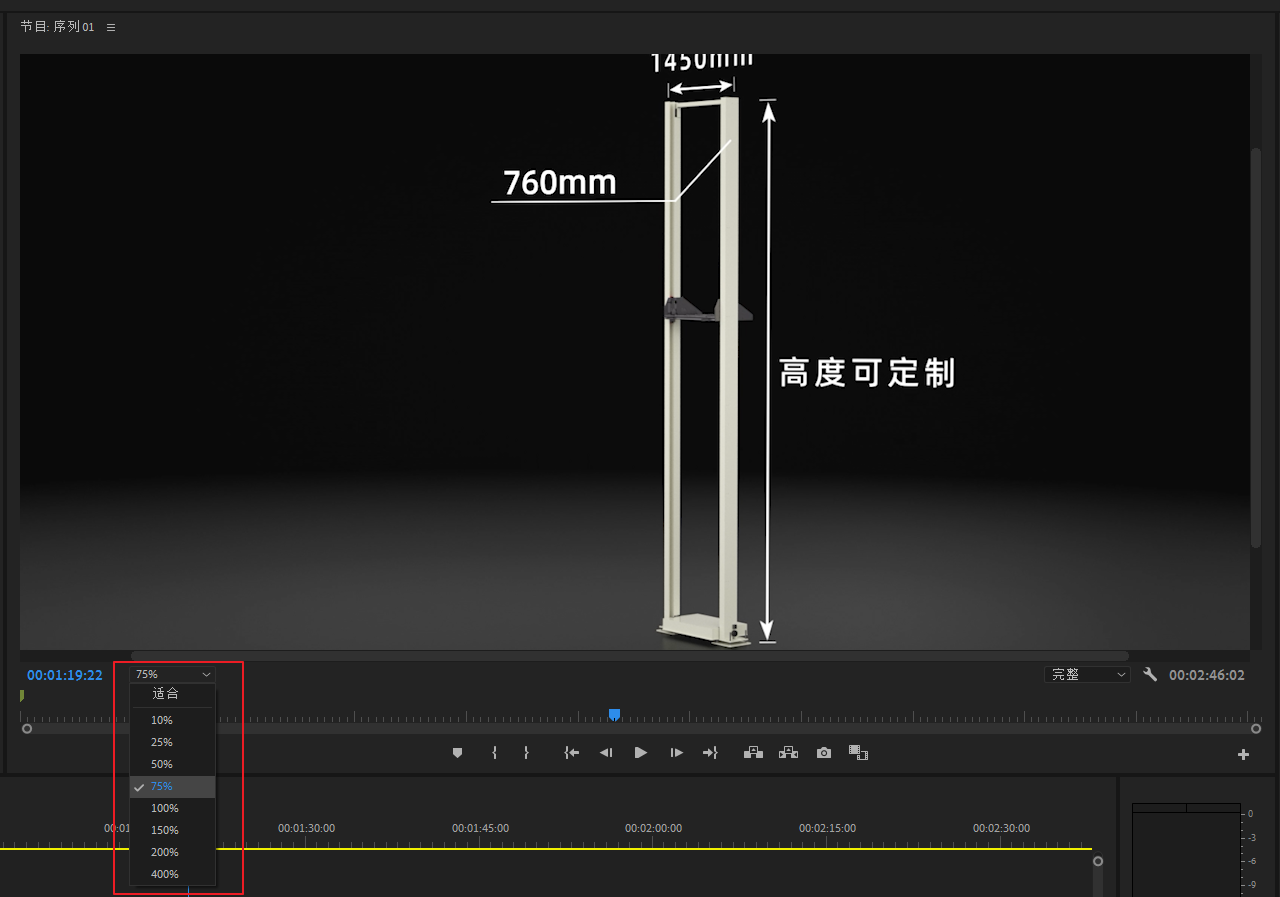
Task: Step forward one frame
Action: (x=677, y=753)
